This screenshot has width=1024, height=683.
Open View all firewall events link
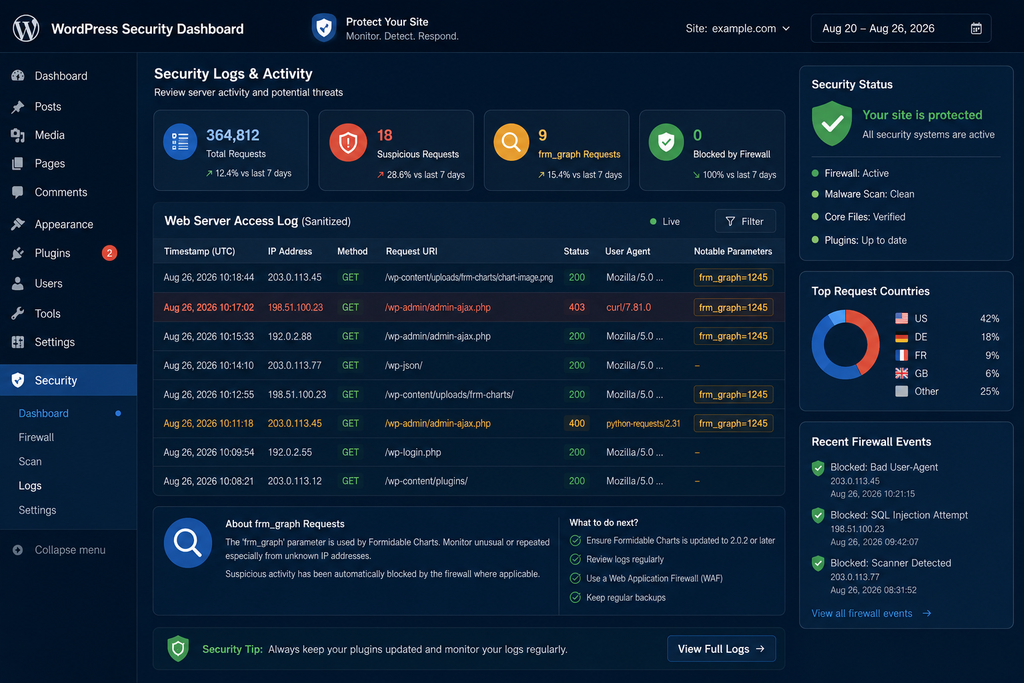coord(871,613)
